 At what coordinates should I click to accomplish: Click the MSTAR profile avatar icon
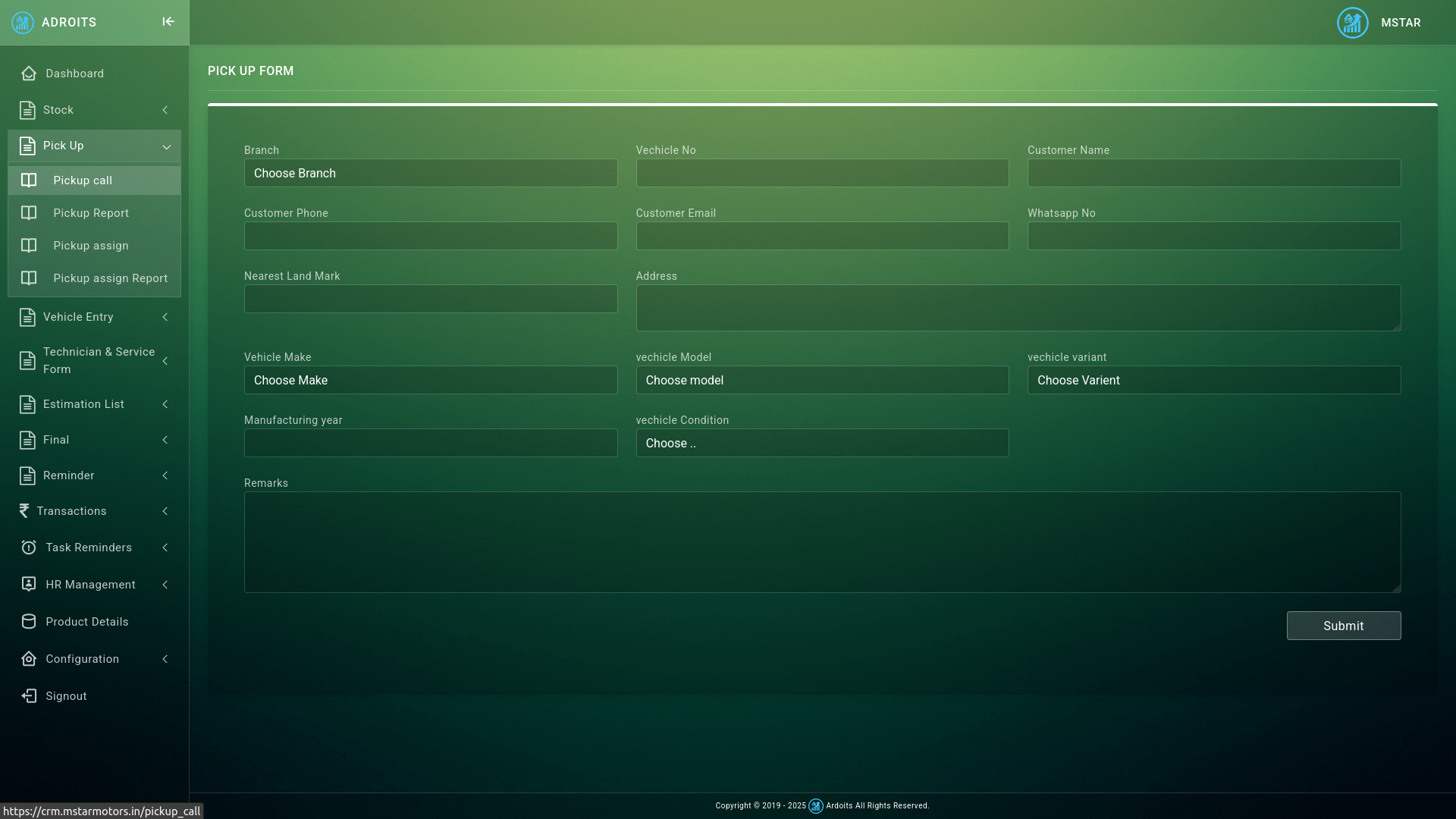1352,23
